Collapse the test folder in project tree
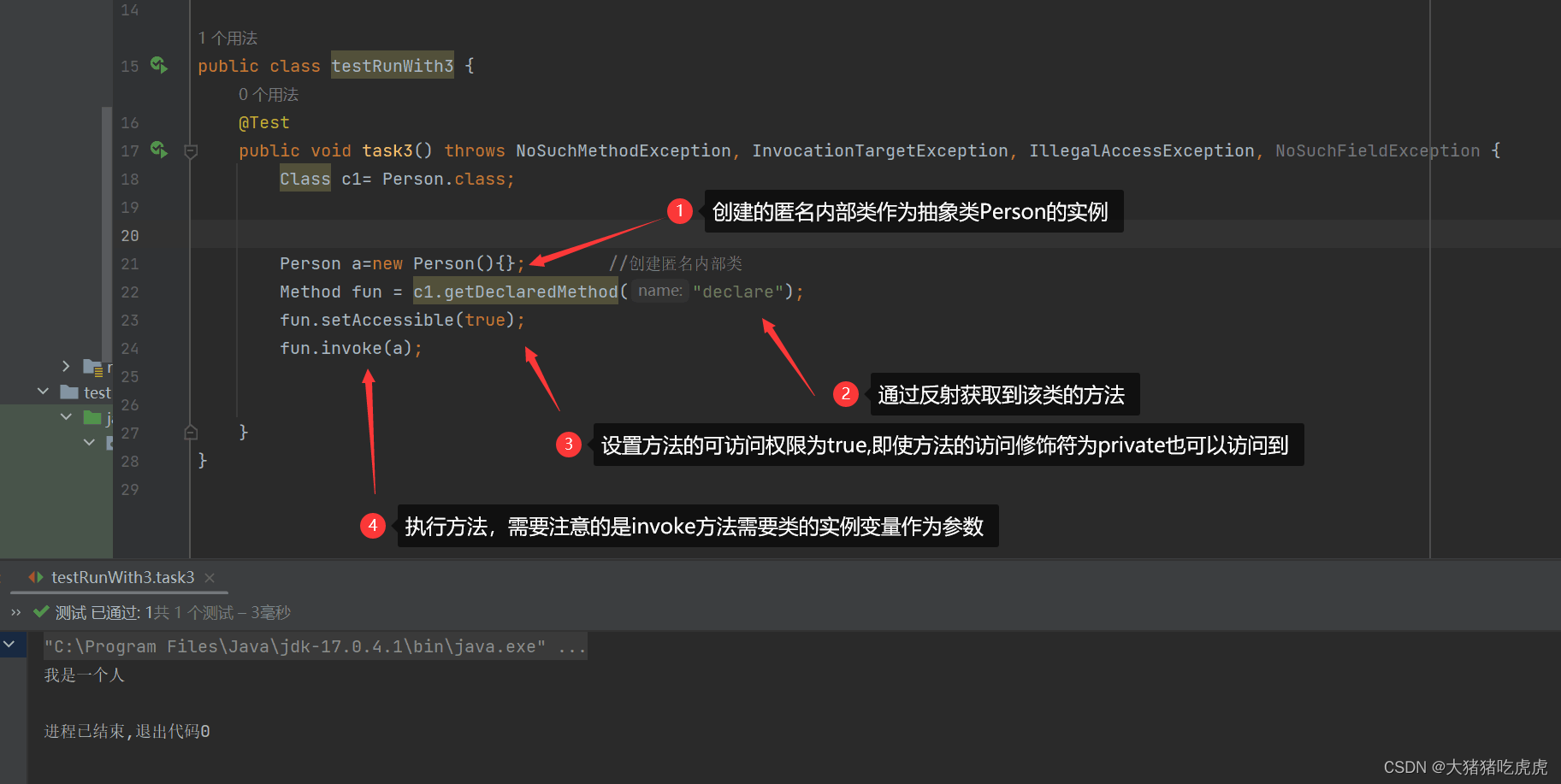1561x784 pixels. pyautogui.click(x=43, y=392)
